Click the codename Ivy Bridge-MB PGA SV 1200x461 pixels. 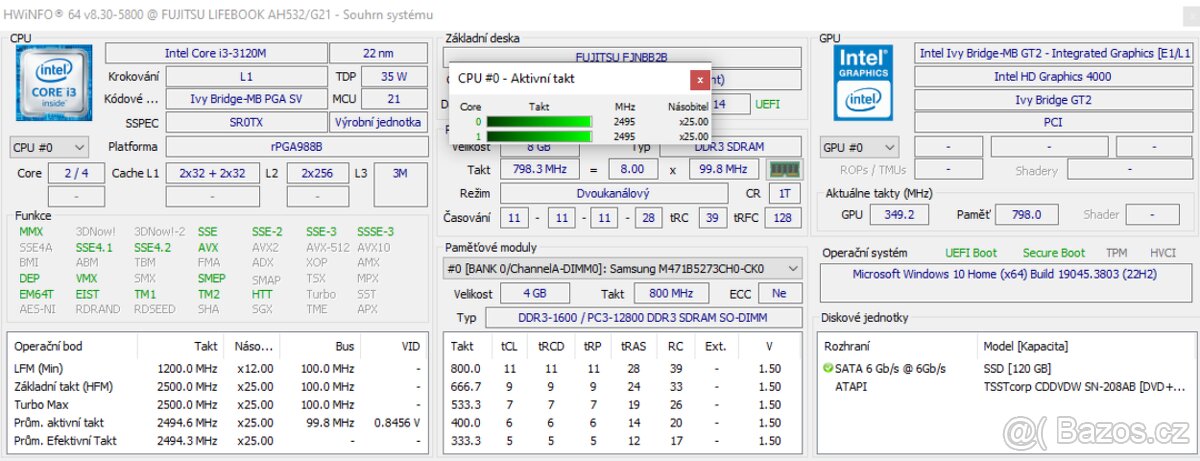[246, 99]
